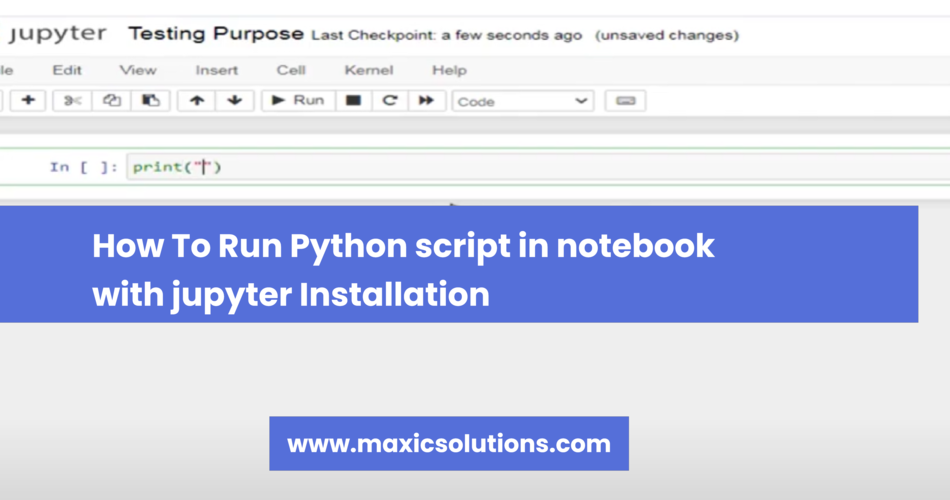This screenshot has width=950, height=500.
Task: Open the command palette keyboard icon
Action: (625, 101)
